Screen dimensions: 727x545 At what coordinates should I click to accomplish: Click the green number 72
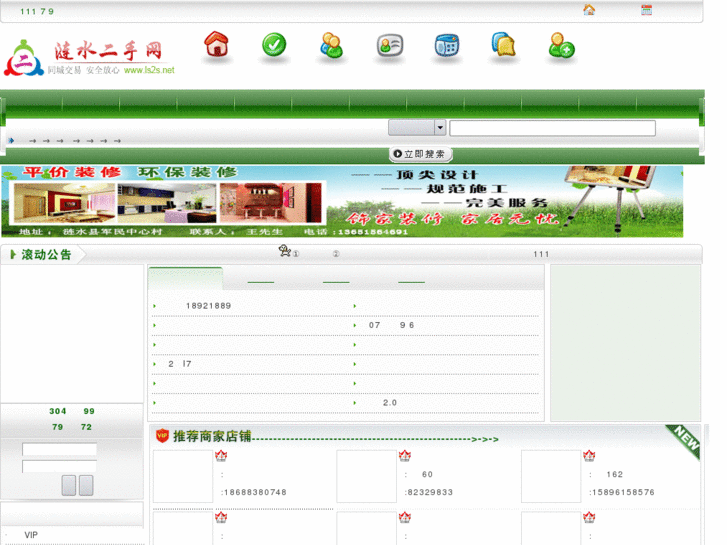(86, 427)
